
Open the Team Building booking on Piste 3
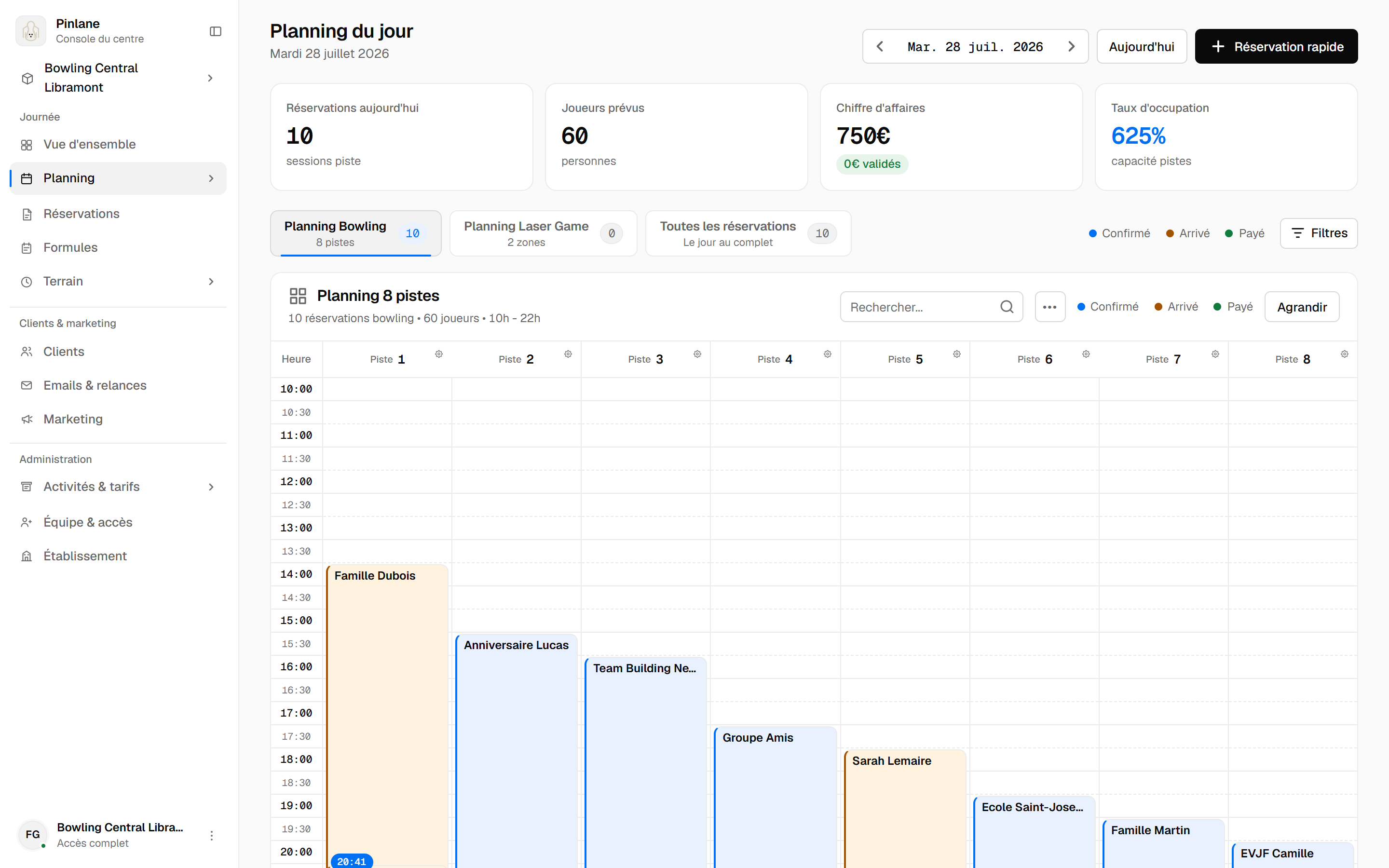pos(645,762)
